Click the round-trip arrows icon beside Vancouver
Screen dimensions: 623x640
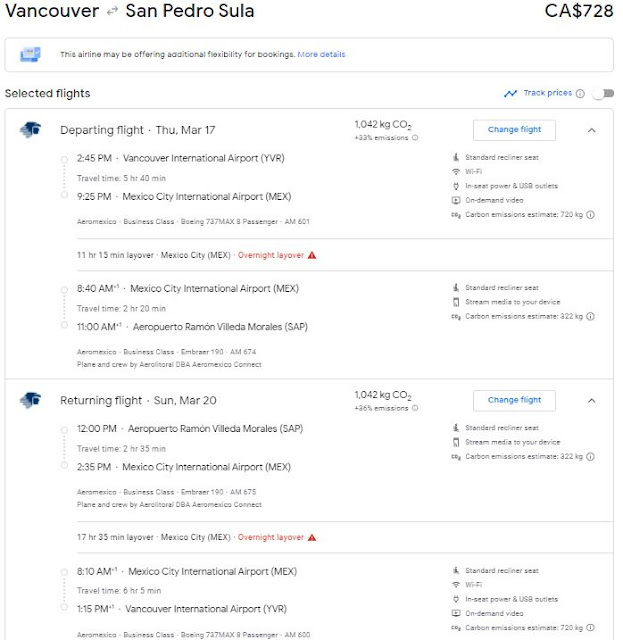[x=112, y=12]
